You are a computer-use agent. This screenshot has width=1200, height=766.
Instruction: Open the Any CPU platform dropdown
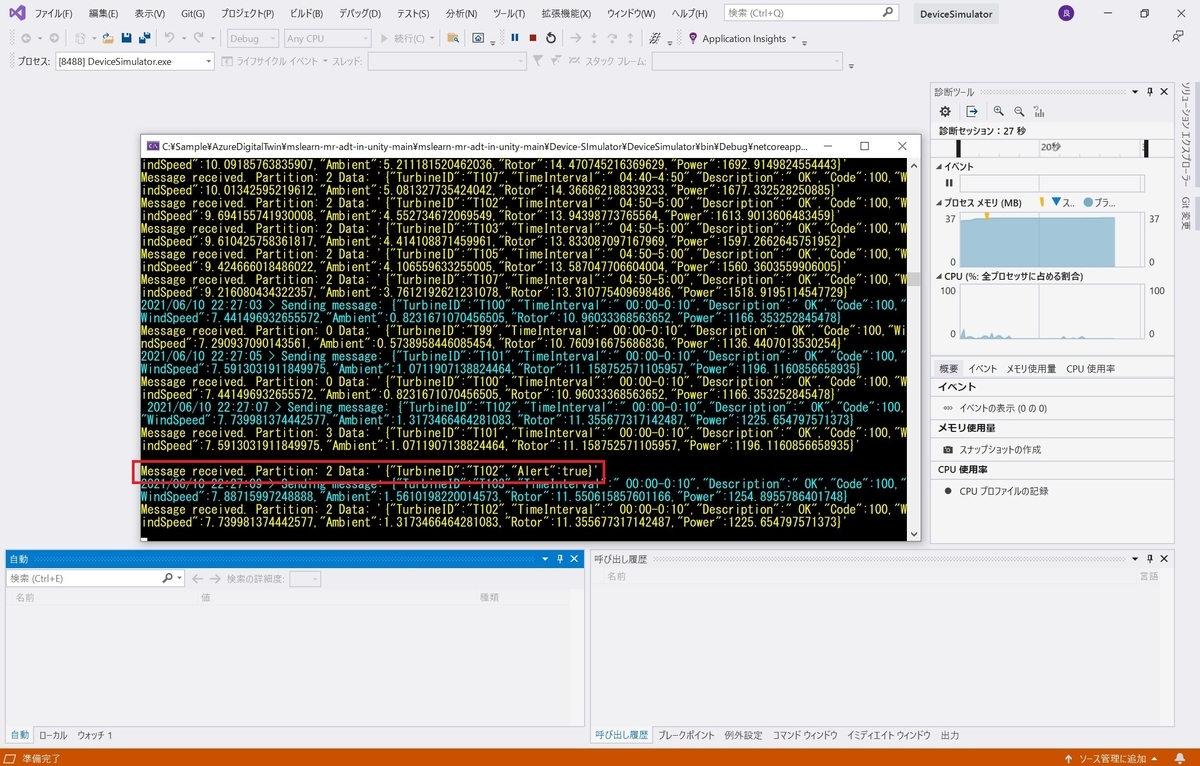click(x=327, y=38)
